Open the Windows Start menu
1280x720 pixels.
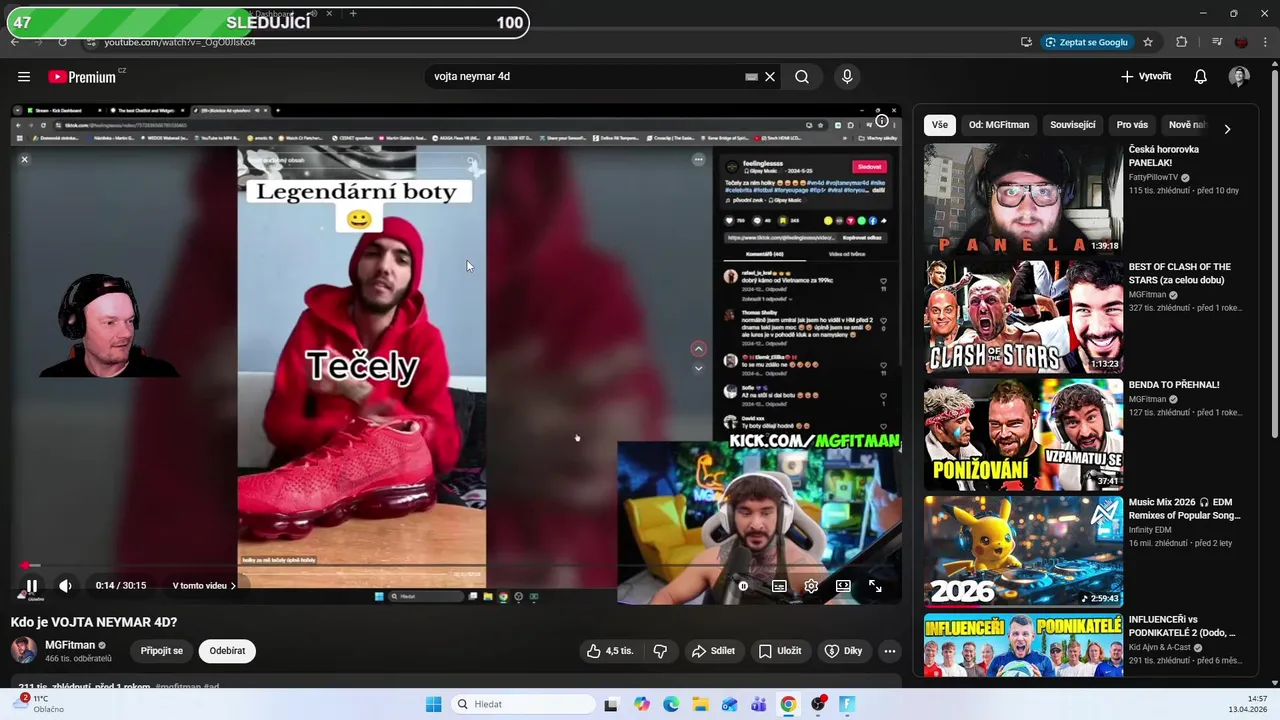pyautogui.click(x=433, y=704)
